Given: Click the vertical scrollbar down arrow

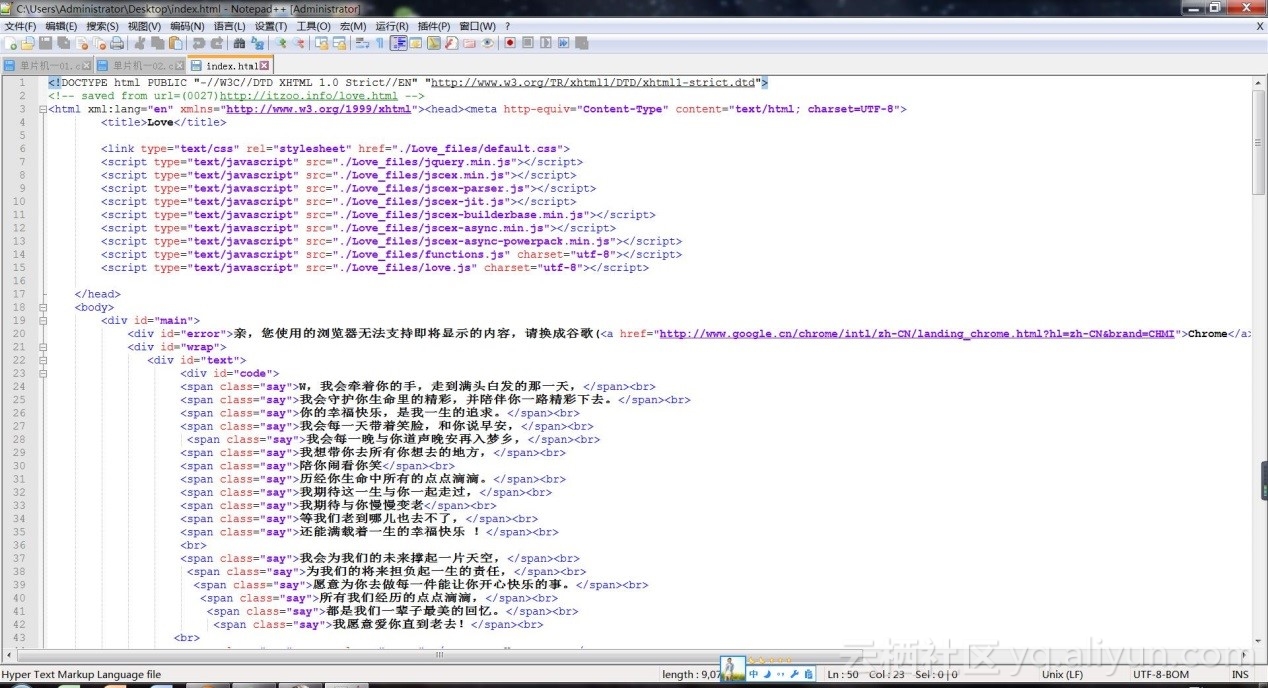Looking at the screenshot, I should coord(1258,640).
